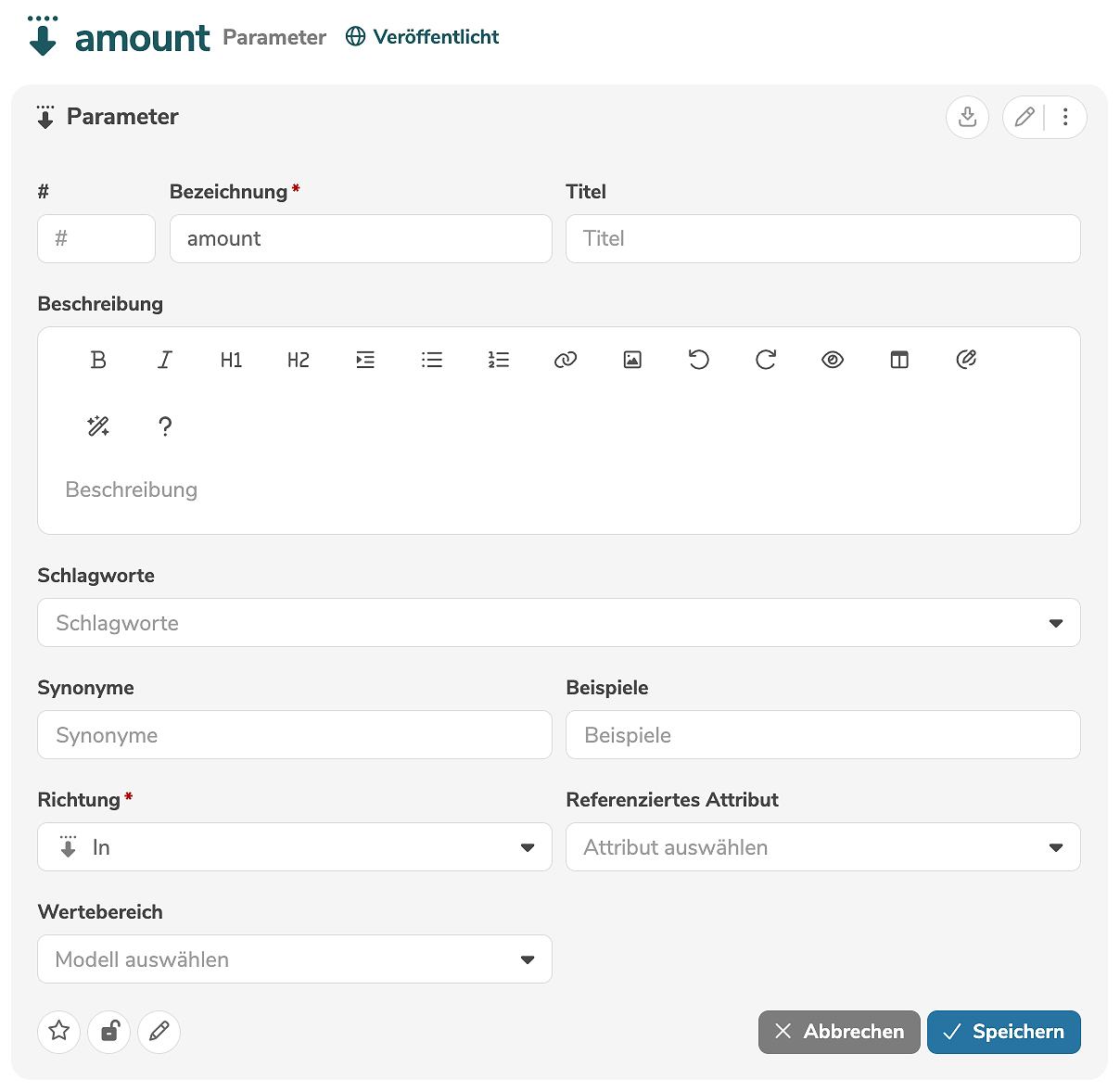Click the undo icon in editor toolbar

[699, 360]
